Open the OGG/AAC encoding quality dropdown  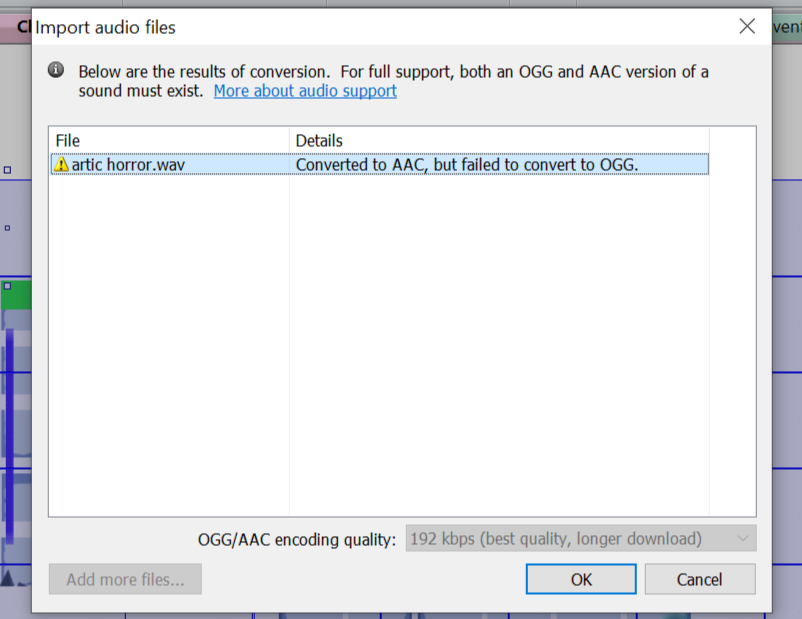(x=581, y=538)
